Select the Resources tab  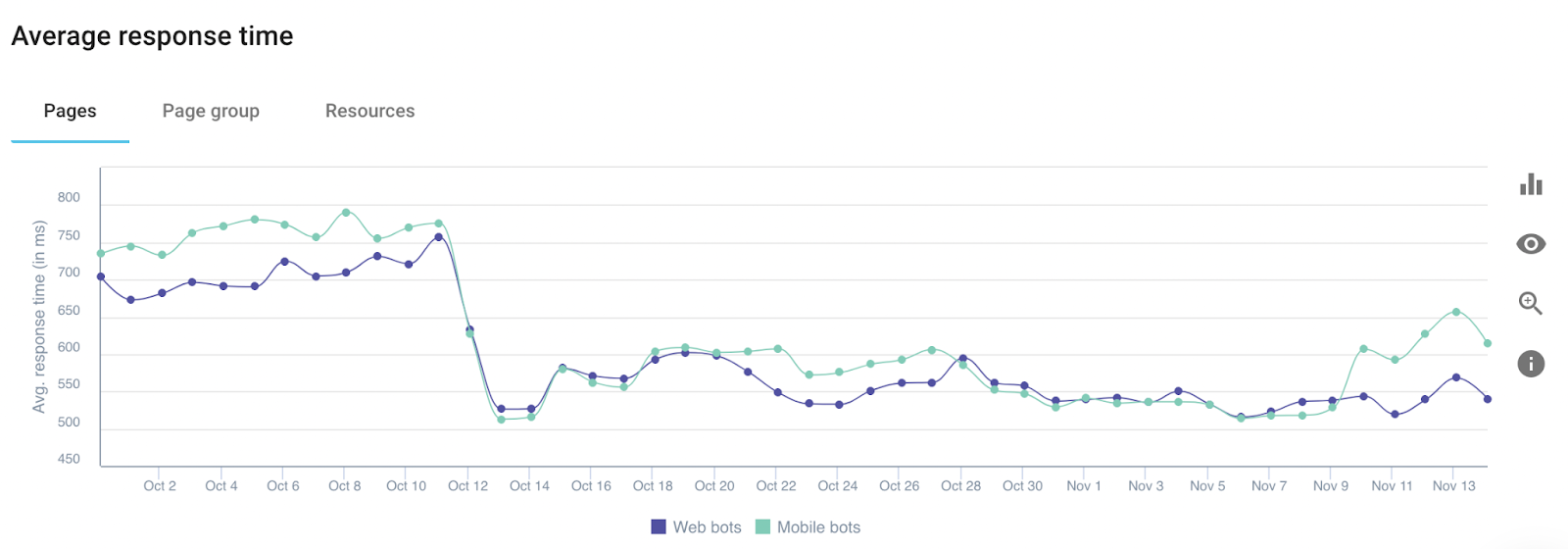click(x=370, y=111)
